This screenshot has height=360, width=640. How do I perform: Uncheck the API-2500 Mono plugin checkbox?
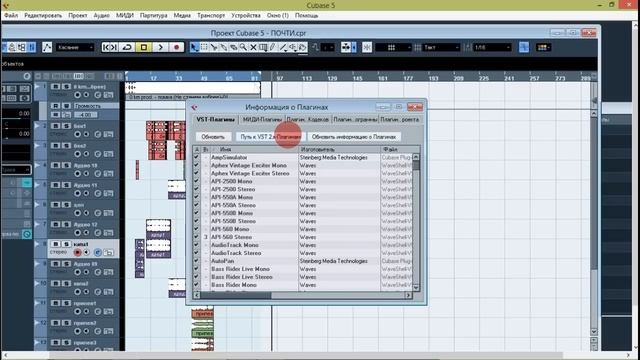coord(196,181)
